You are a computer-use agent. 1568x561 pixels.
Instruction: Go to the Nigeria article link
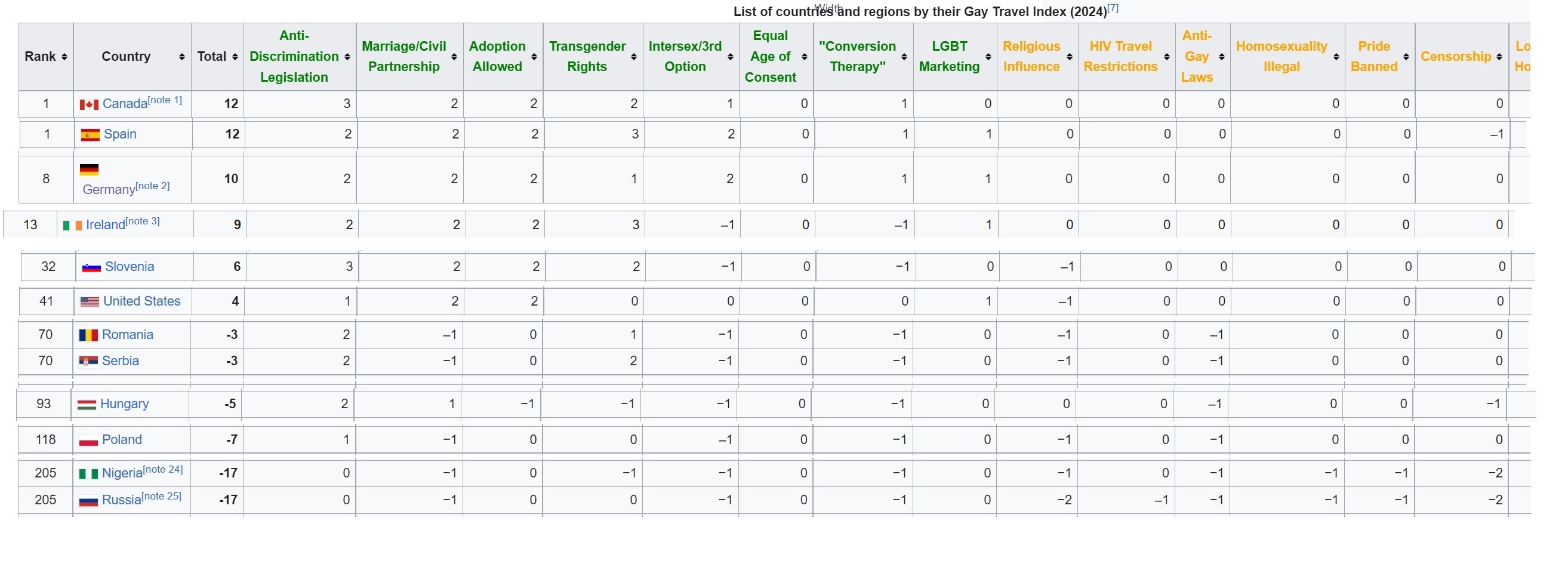[x=122, y=473]
